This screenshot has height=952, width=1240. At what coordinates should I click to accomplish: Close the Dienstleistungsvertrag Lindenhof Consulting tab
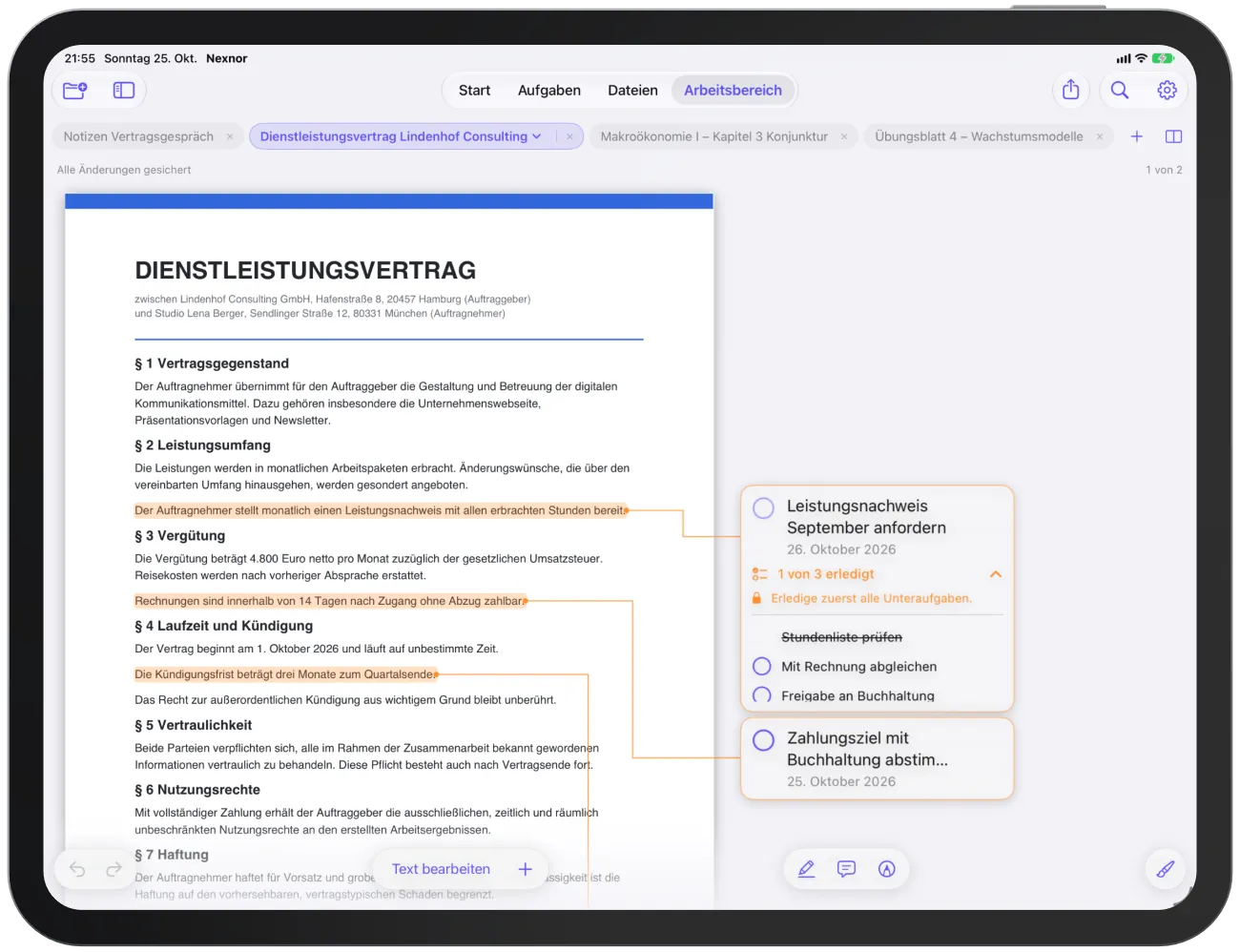pos(569,136)
